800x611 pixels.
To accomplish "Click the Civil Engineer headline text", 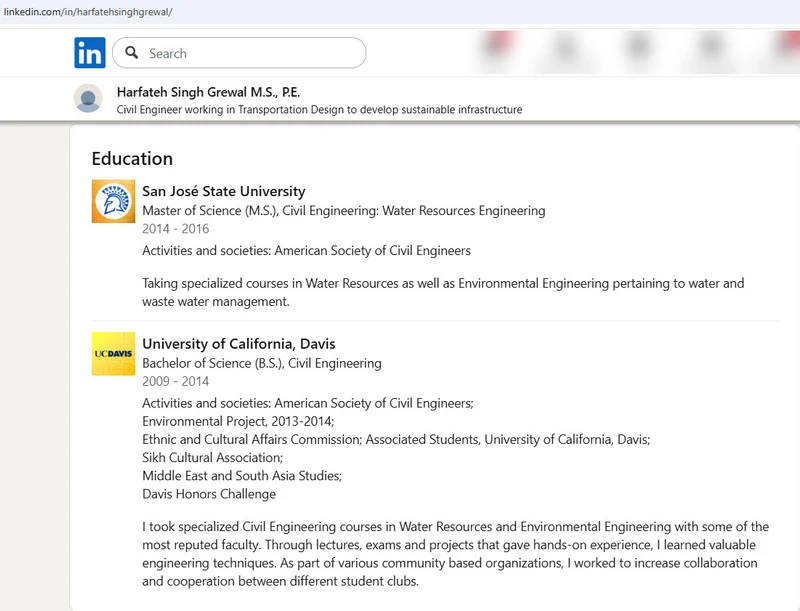I will pos(319,109).
